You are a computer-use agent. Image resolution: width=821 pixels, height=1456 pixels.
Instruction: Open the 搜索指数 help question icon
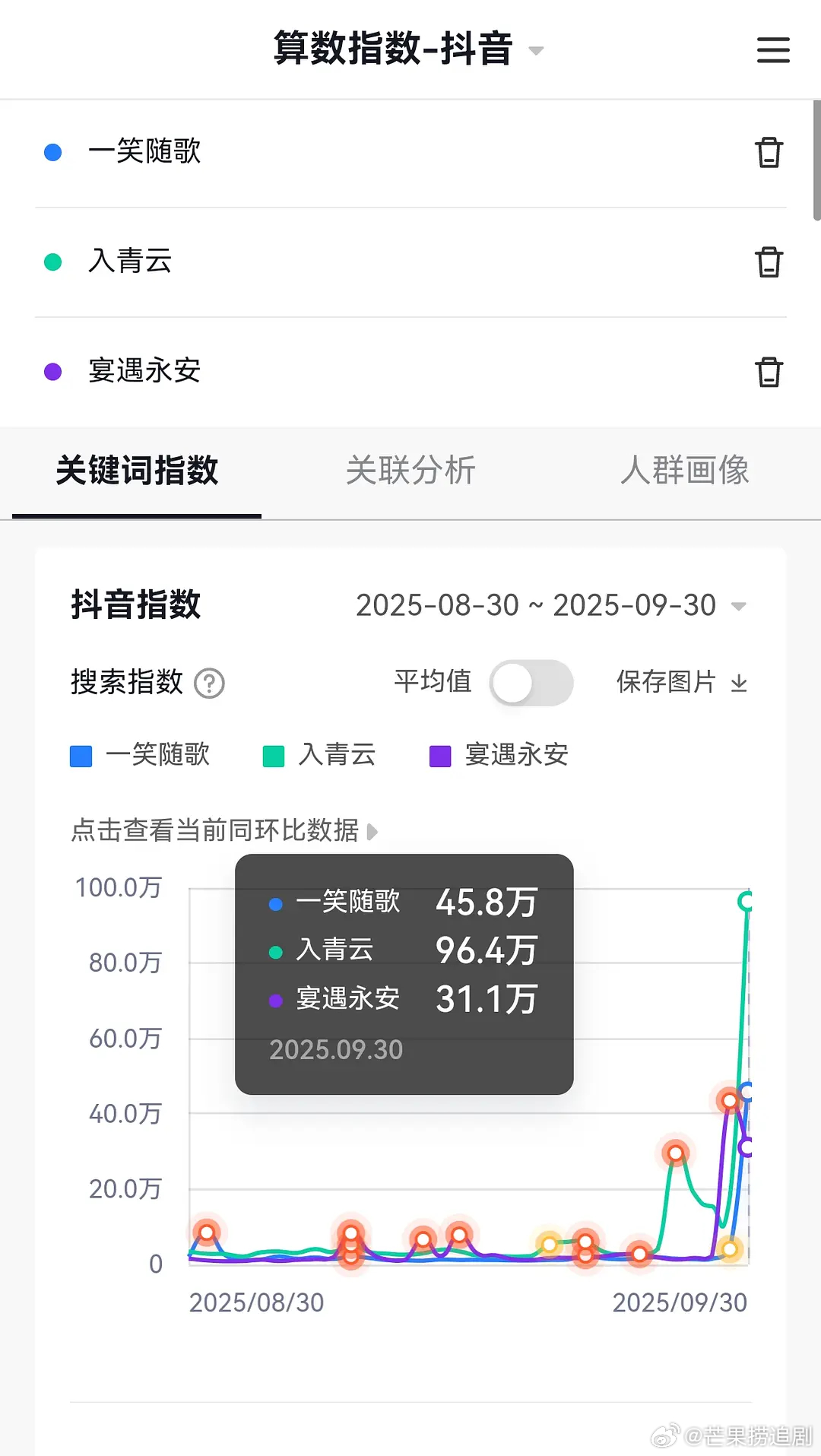pos(209,683)
